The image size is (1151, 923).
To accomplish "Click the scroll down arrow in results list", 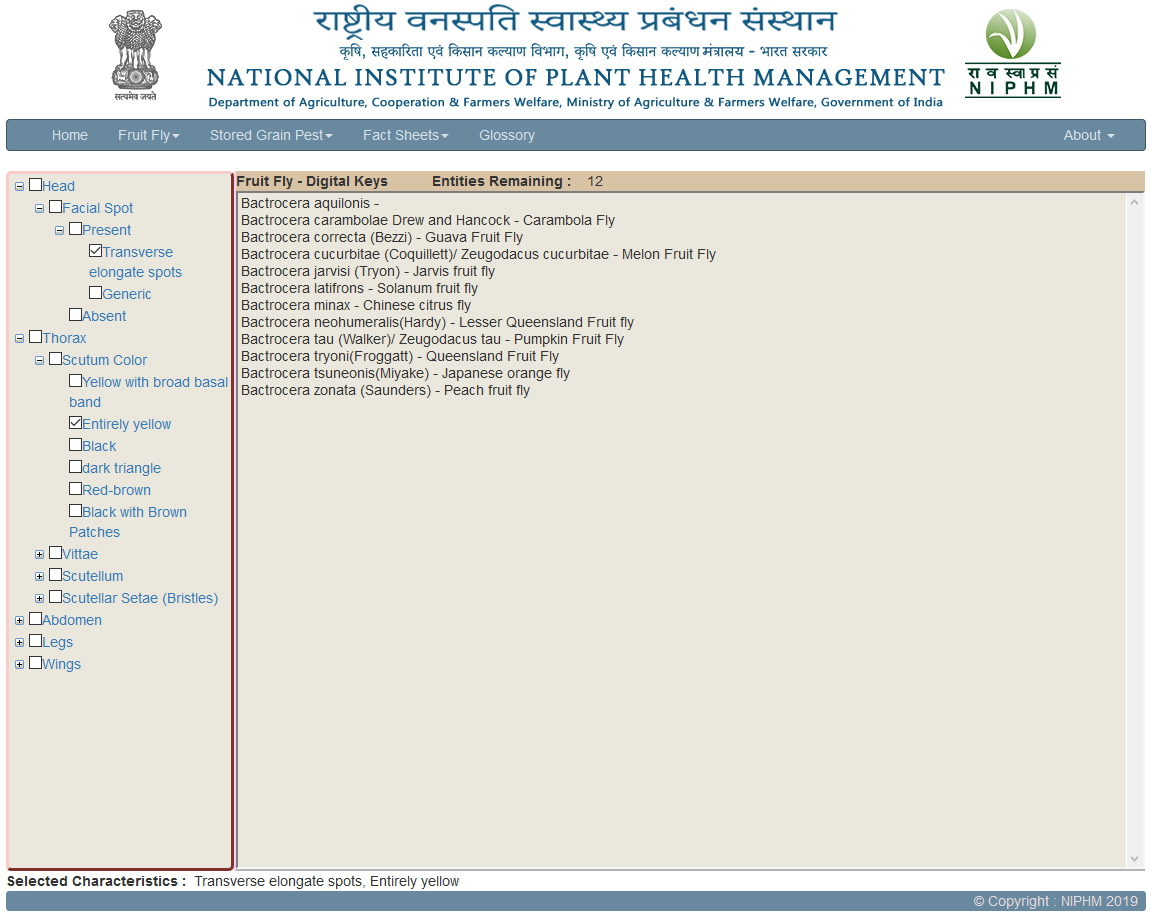I will [x=1134, y=859].
